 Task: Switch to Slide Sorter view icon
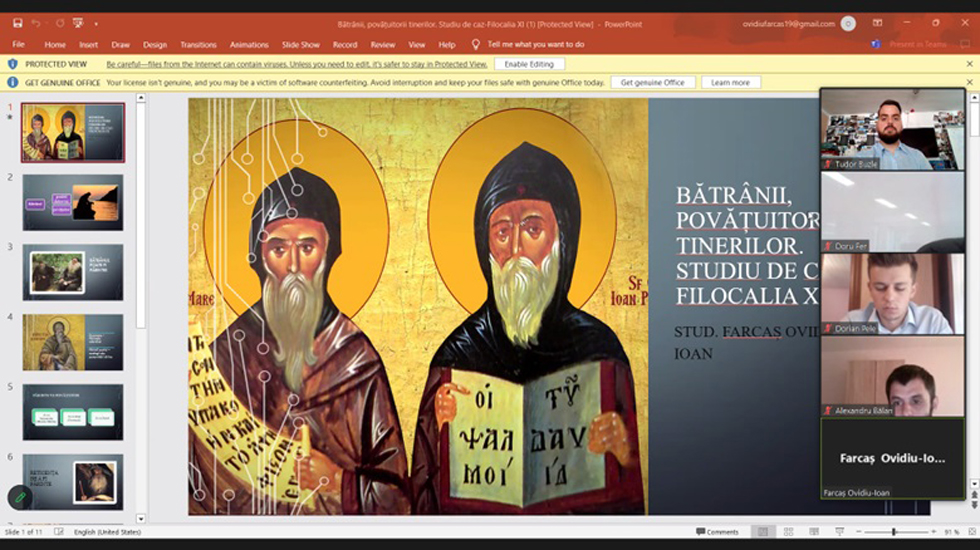point(789,532)
